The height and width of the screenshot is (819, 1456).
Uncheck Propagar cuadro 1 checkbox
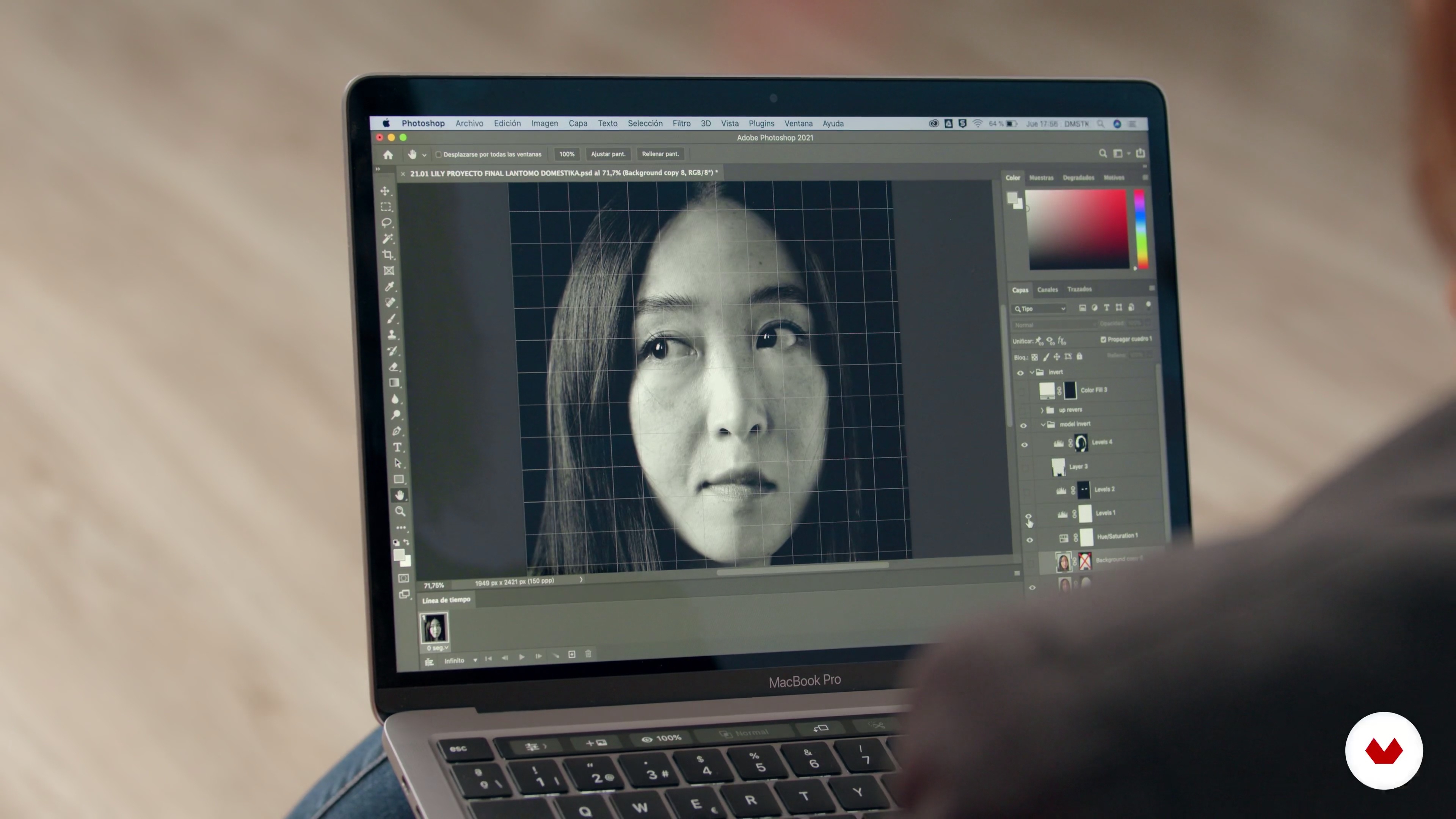(1103, 339)
